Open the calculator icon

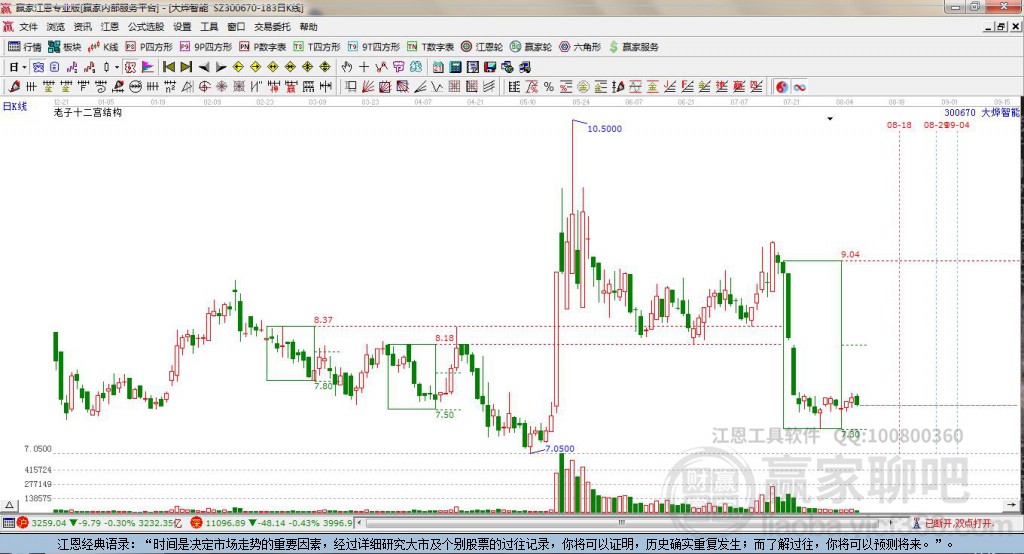(x=455, y=67)
